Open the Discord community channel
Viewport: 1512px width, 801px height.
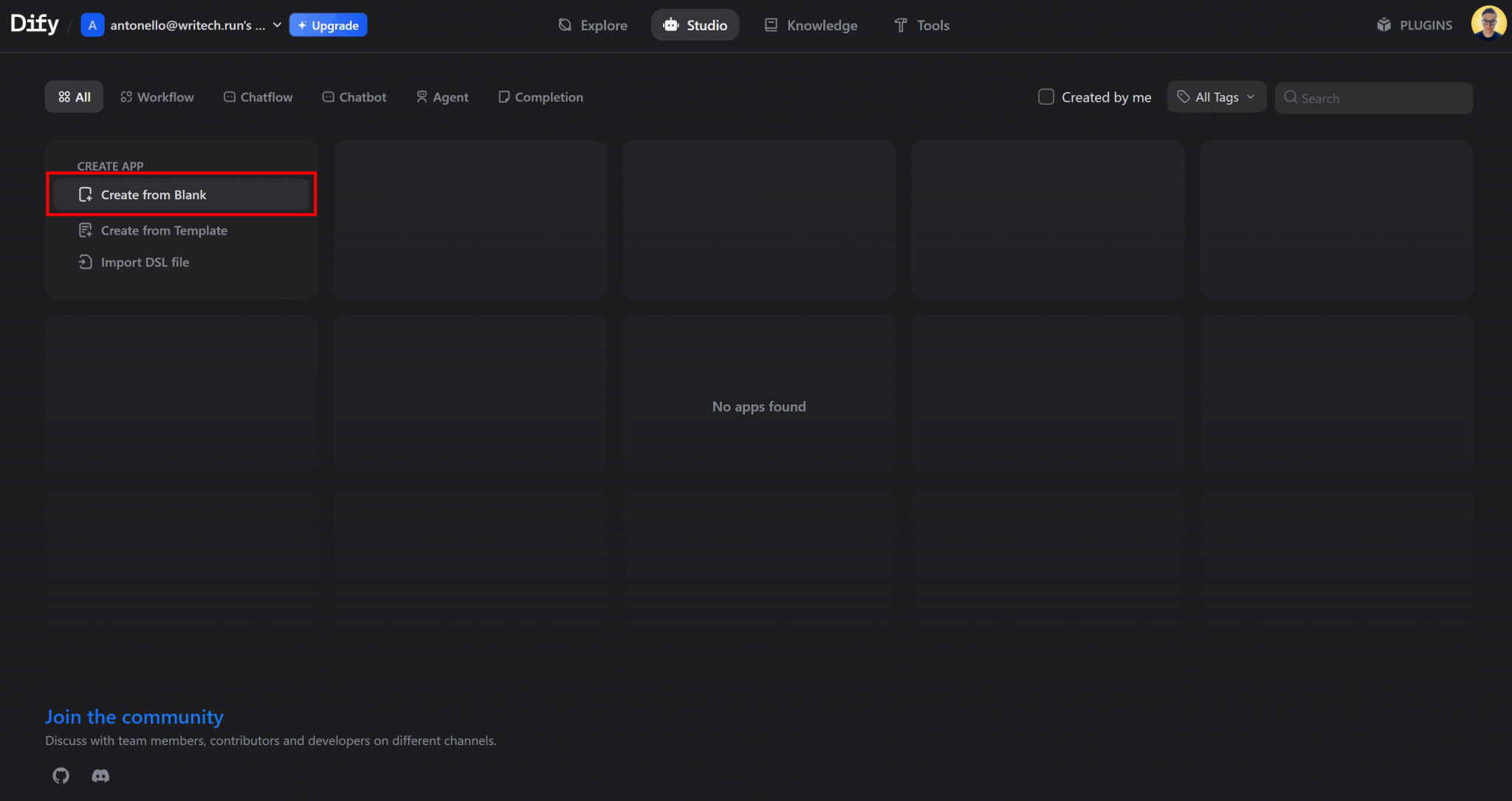point(100,775)
